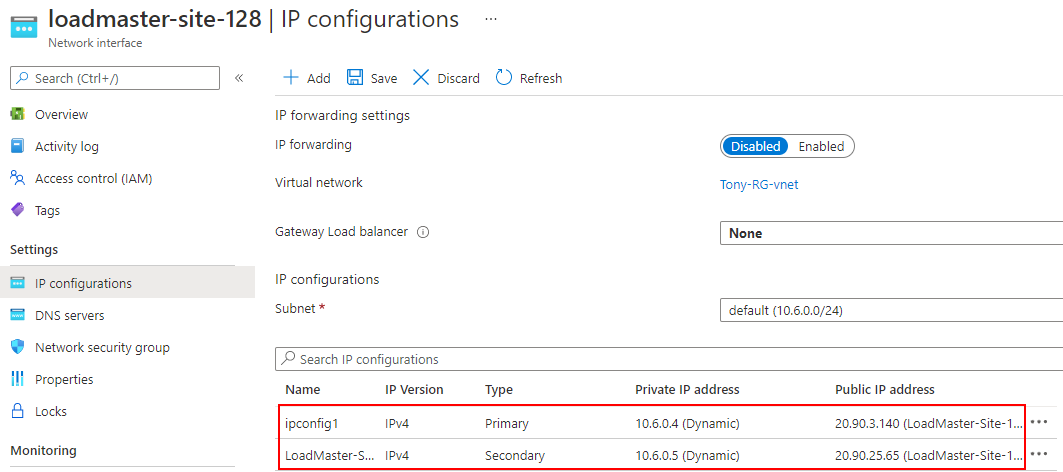Viewport: 1063px width, 472px height.
Task: Open the Tony-RG-vnet virtual network link
Action: (759, 184)
